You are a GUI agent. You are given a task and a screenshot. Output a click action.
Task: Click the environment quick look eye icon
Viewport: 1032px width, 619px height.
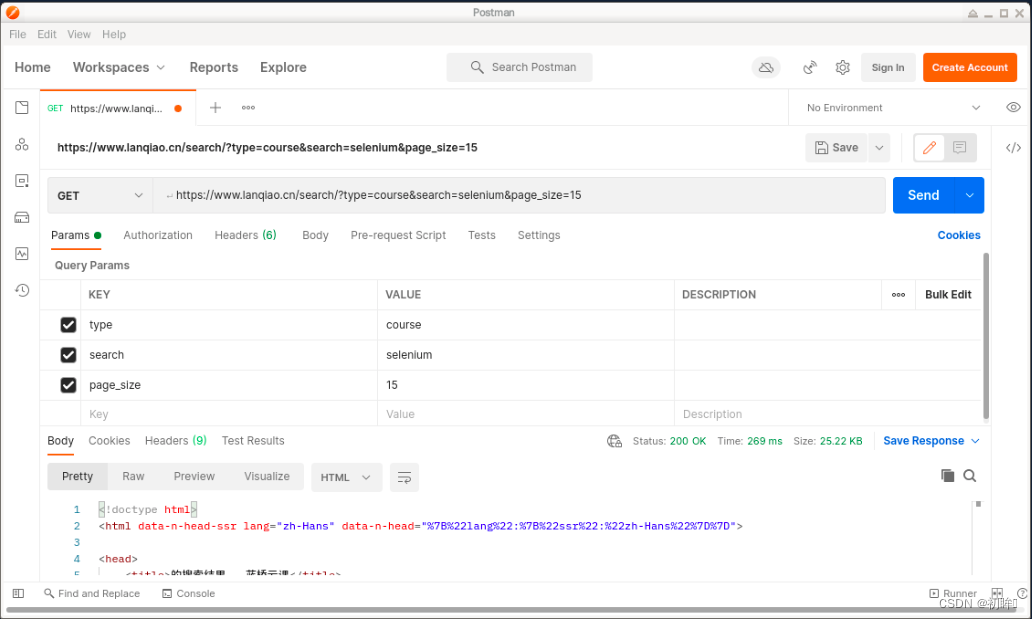tap(1014, 107)
